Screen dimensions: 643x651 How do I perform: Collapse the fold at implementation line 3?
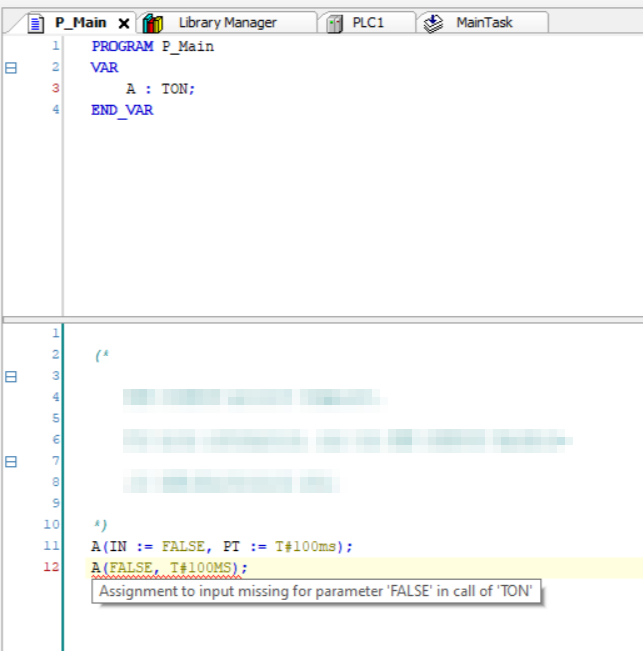pyautogui.click(x=11, y=377)
